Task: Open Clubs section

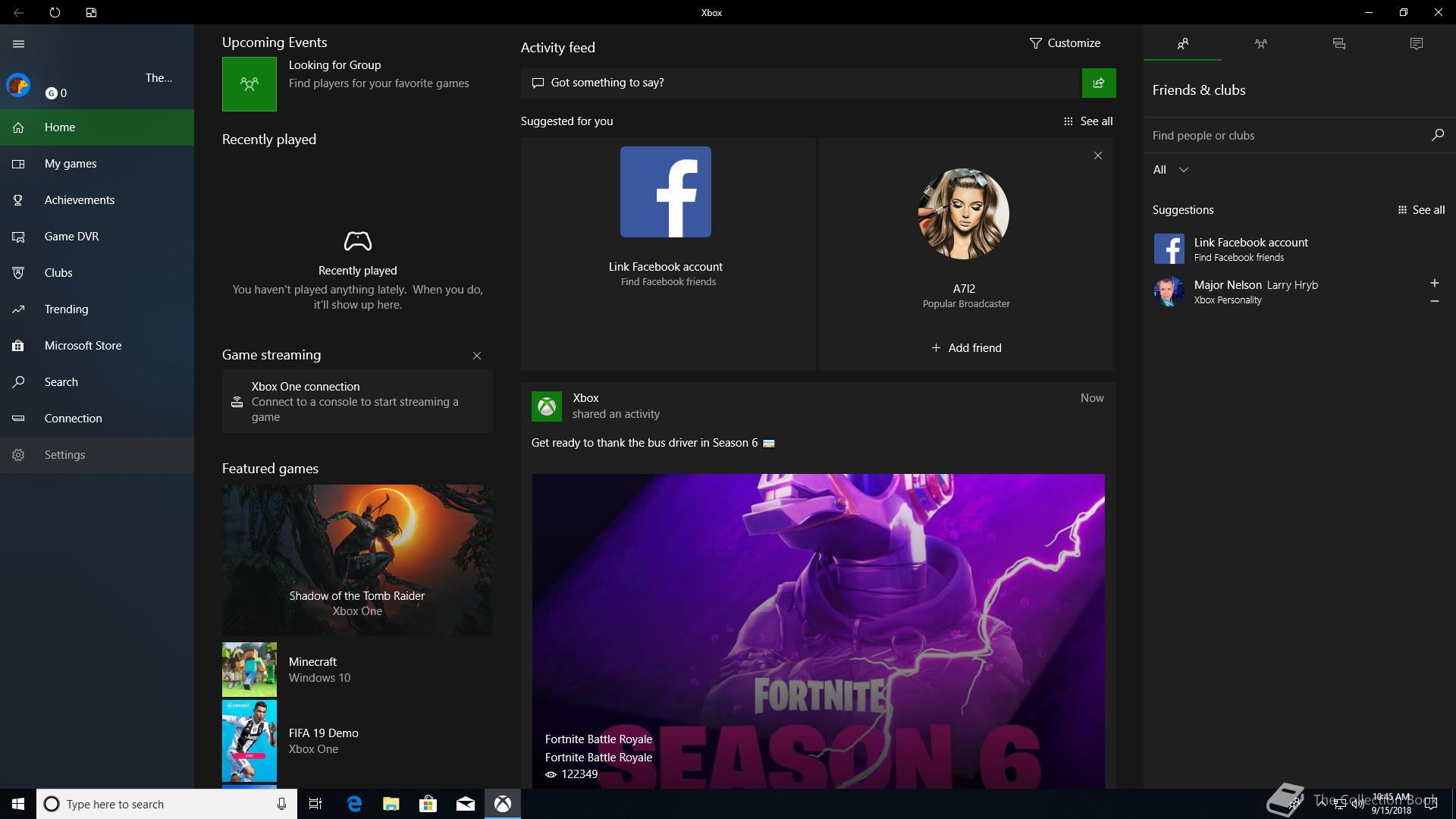Action: 97,273
